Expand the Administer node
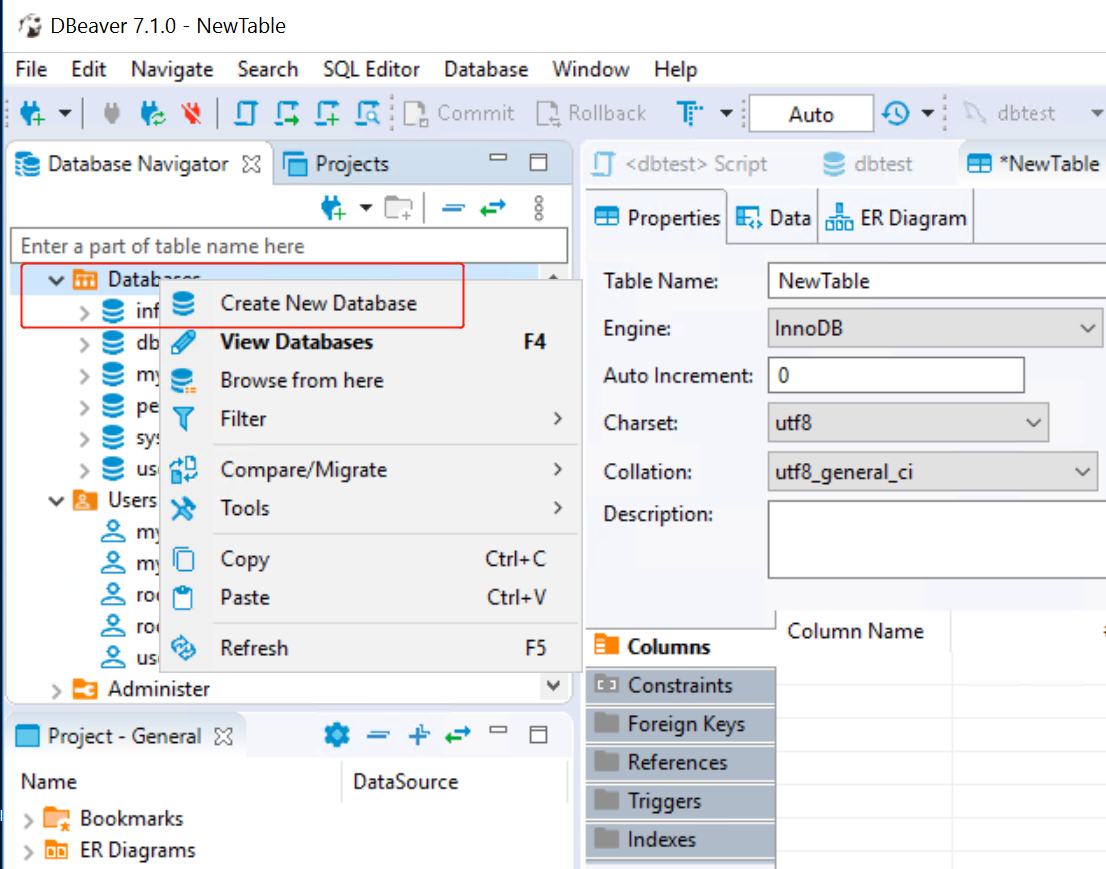This screenshot has width=1106, height=869. pos(57,688)
